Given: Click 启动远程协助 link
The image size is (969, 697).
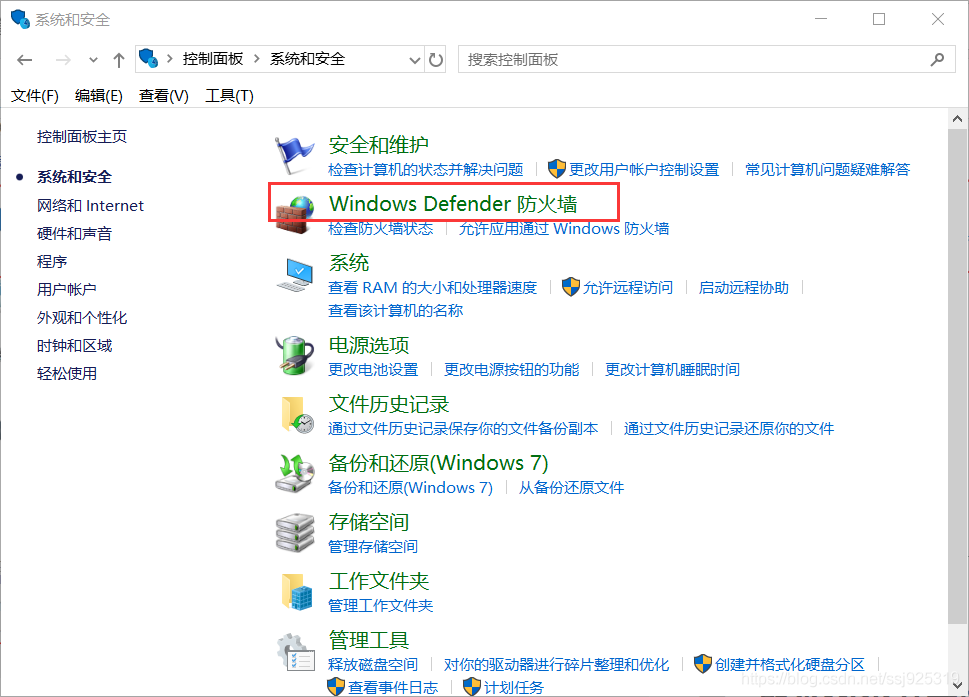Looking at the screenshot, I should click(x=743, y=287).
